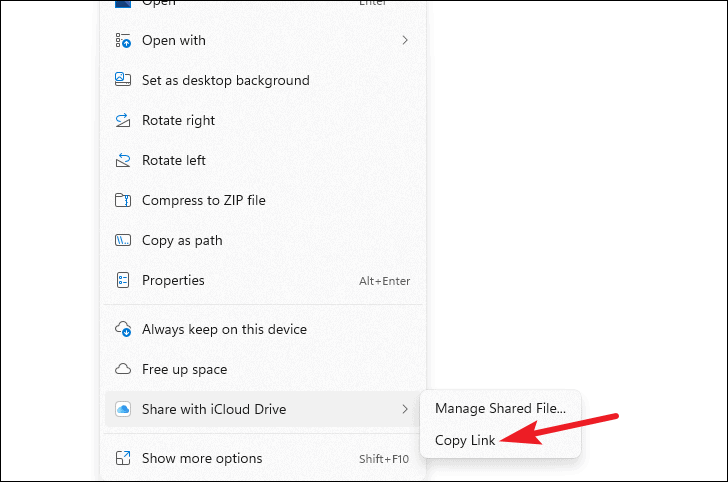Select Always keep on this device
728x482 pixels.
coord(263,329)
